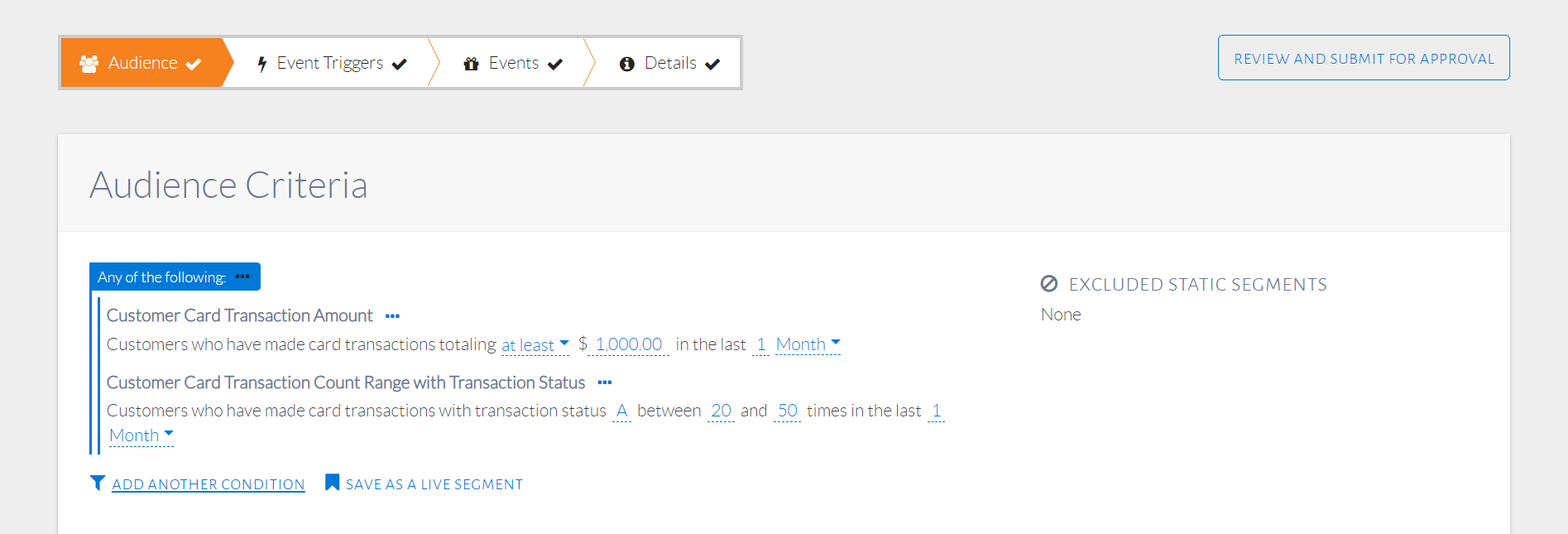This screenshot has width=1568, height=534.
Task: Click the Events gift icon
Action: coord(471,64)
